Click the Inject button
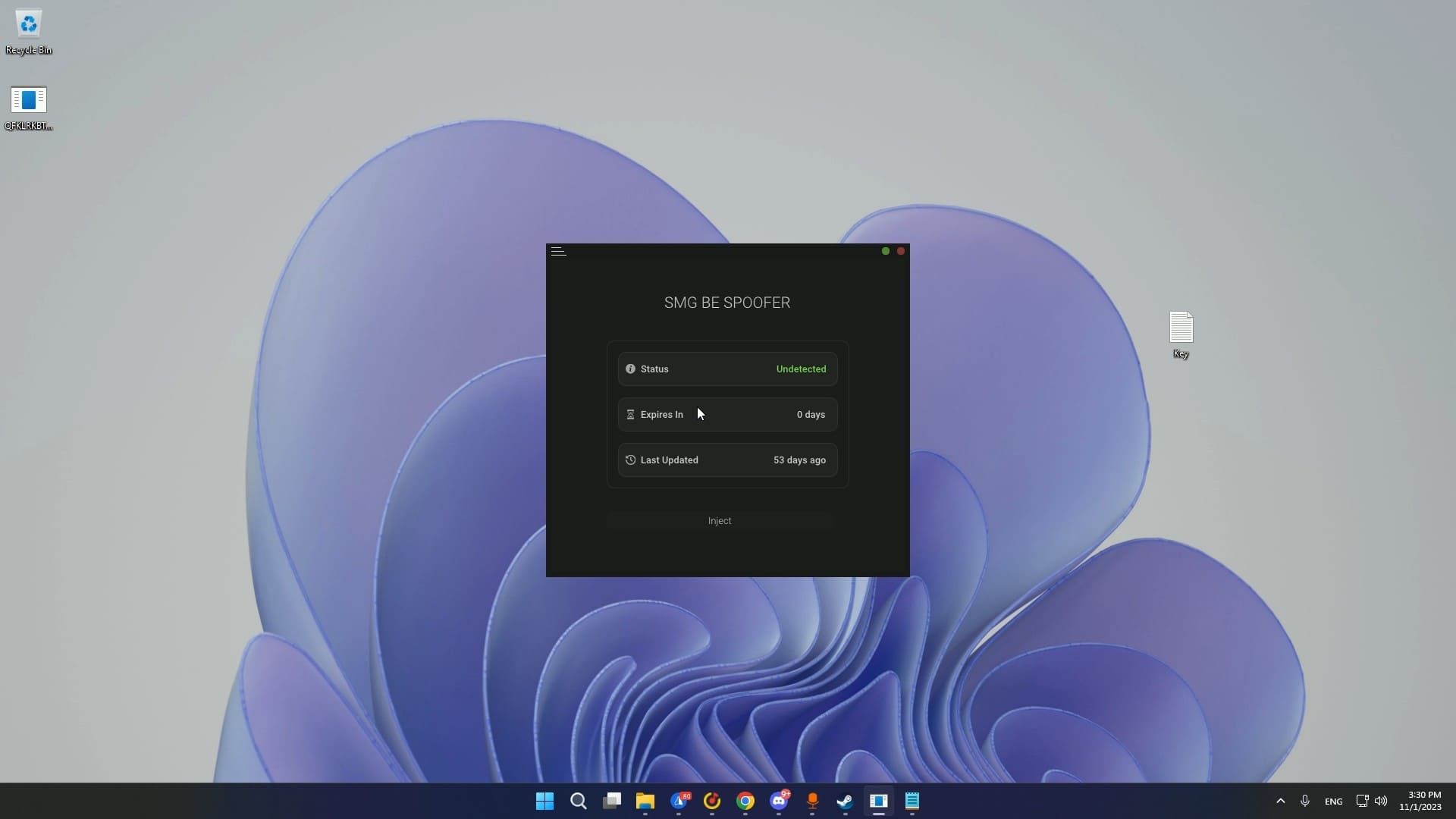Viewport: 1456px width, 819px height. click(x=720, y=521)
